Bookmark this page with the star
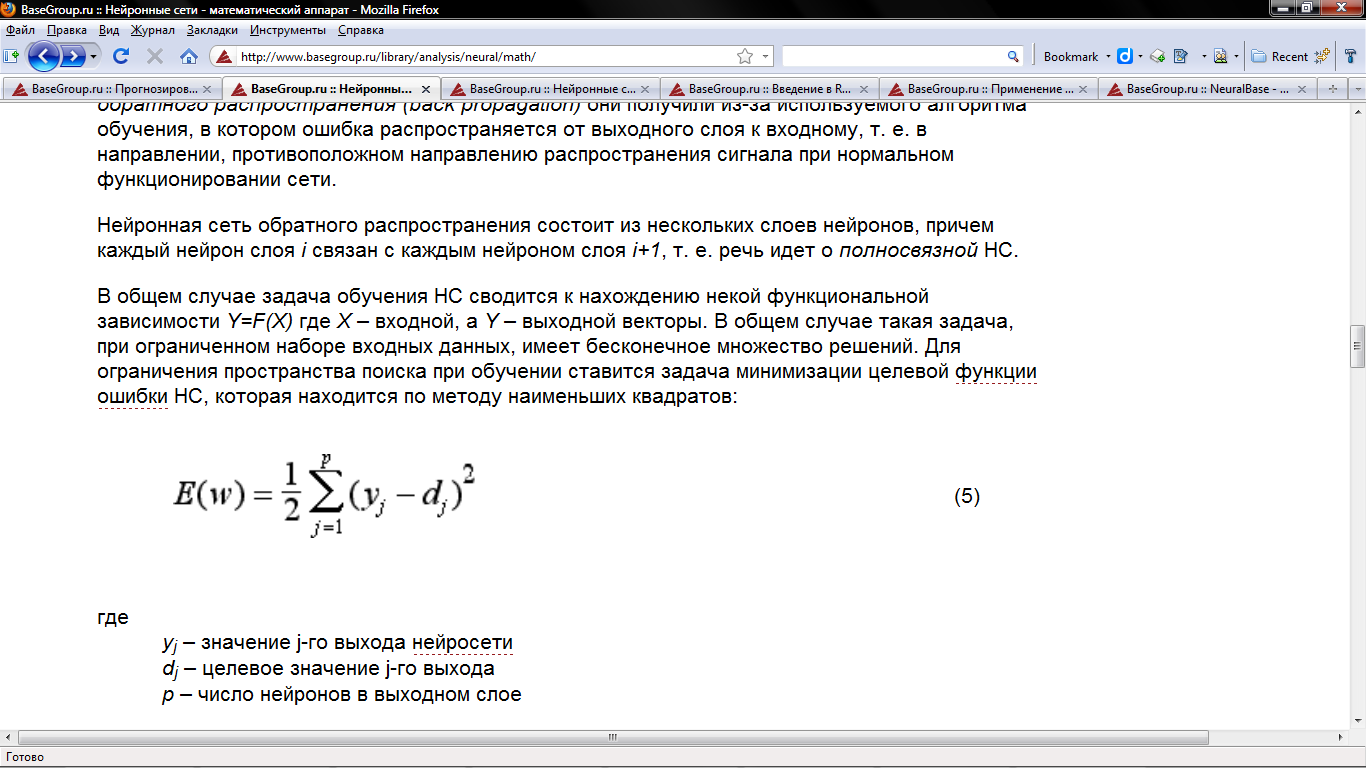This screenshot has height=768, width=1366. (x=744, y=56)
